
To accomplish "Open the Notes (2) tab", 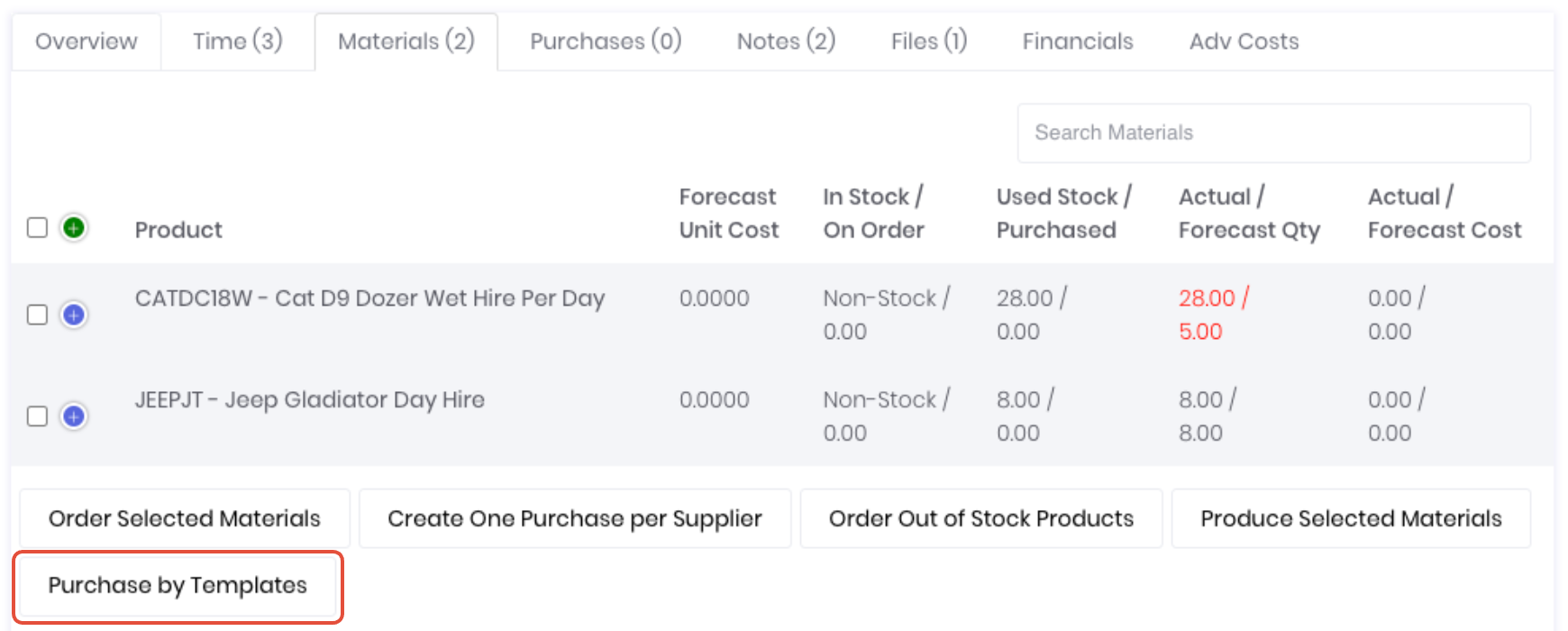I will pos(786,41).
